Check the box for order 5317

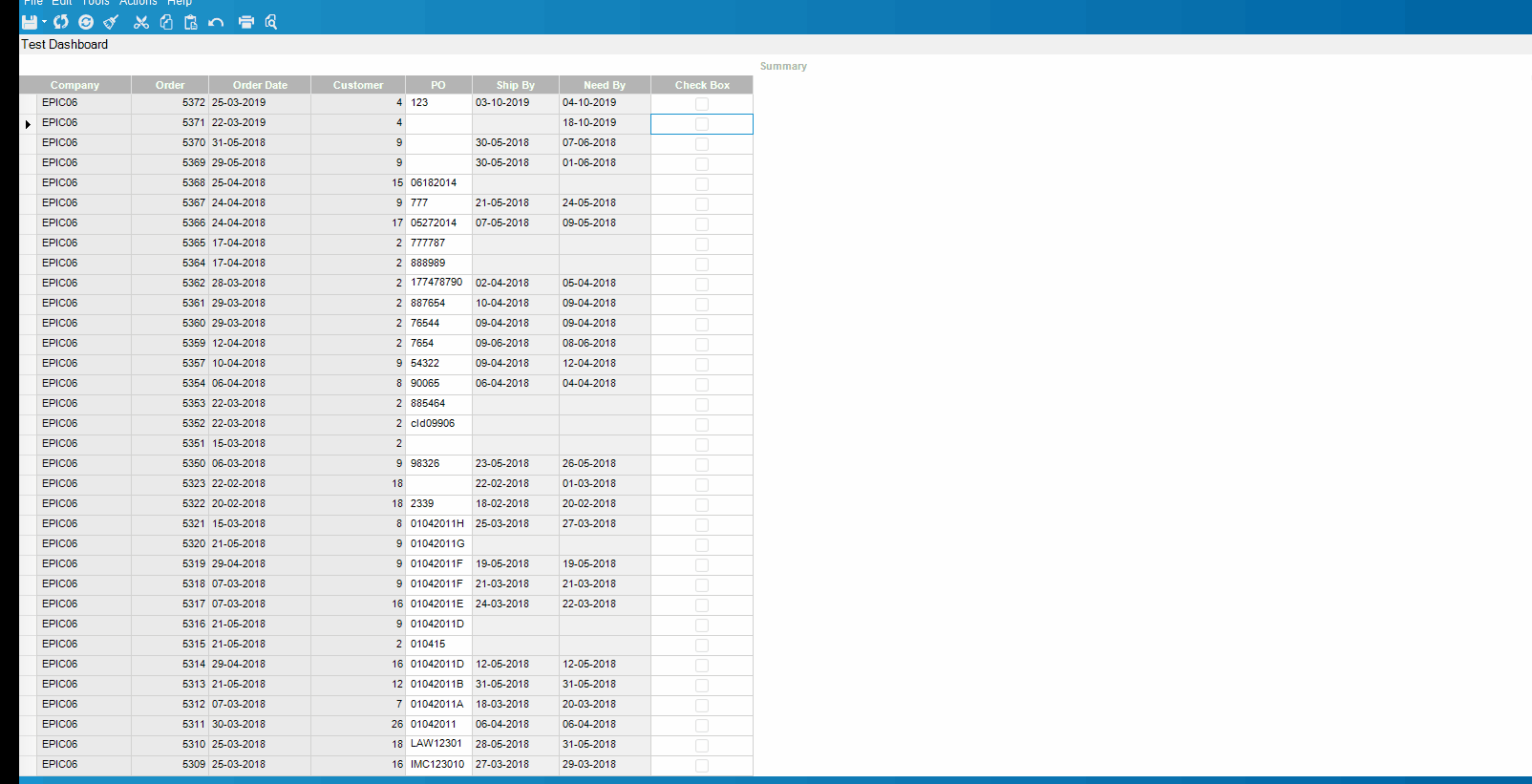[x=702, y=605]
